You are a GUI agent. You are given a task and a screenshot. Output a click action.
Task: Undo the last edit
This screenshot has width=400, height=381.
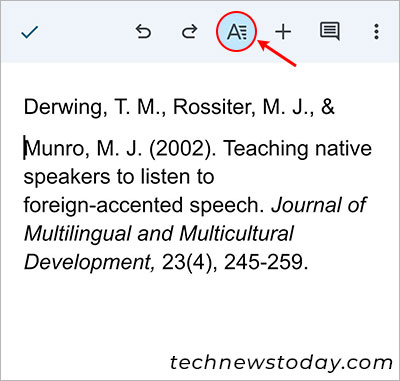coord(143,32)
